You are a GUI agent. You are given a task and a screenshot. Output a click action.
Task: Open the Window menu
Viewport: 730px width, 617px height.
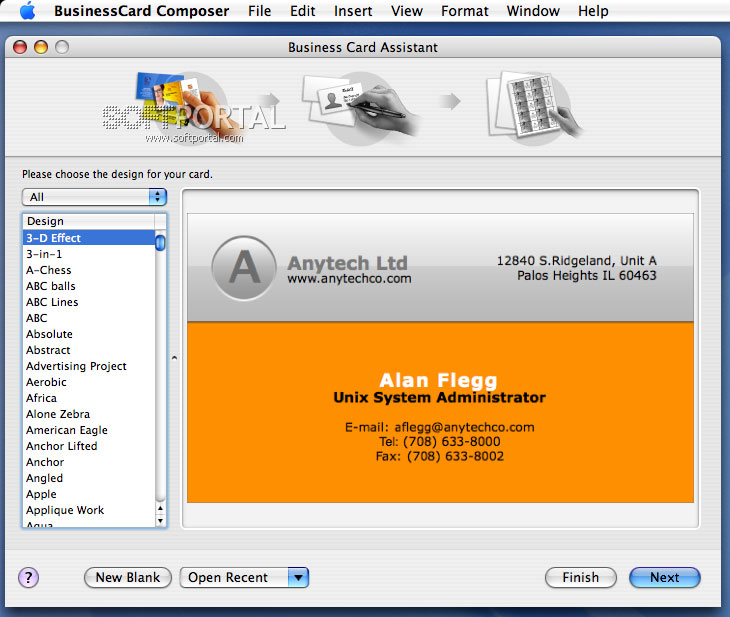pyautogui.click(x=533, y=11)
